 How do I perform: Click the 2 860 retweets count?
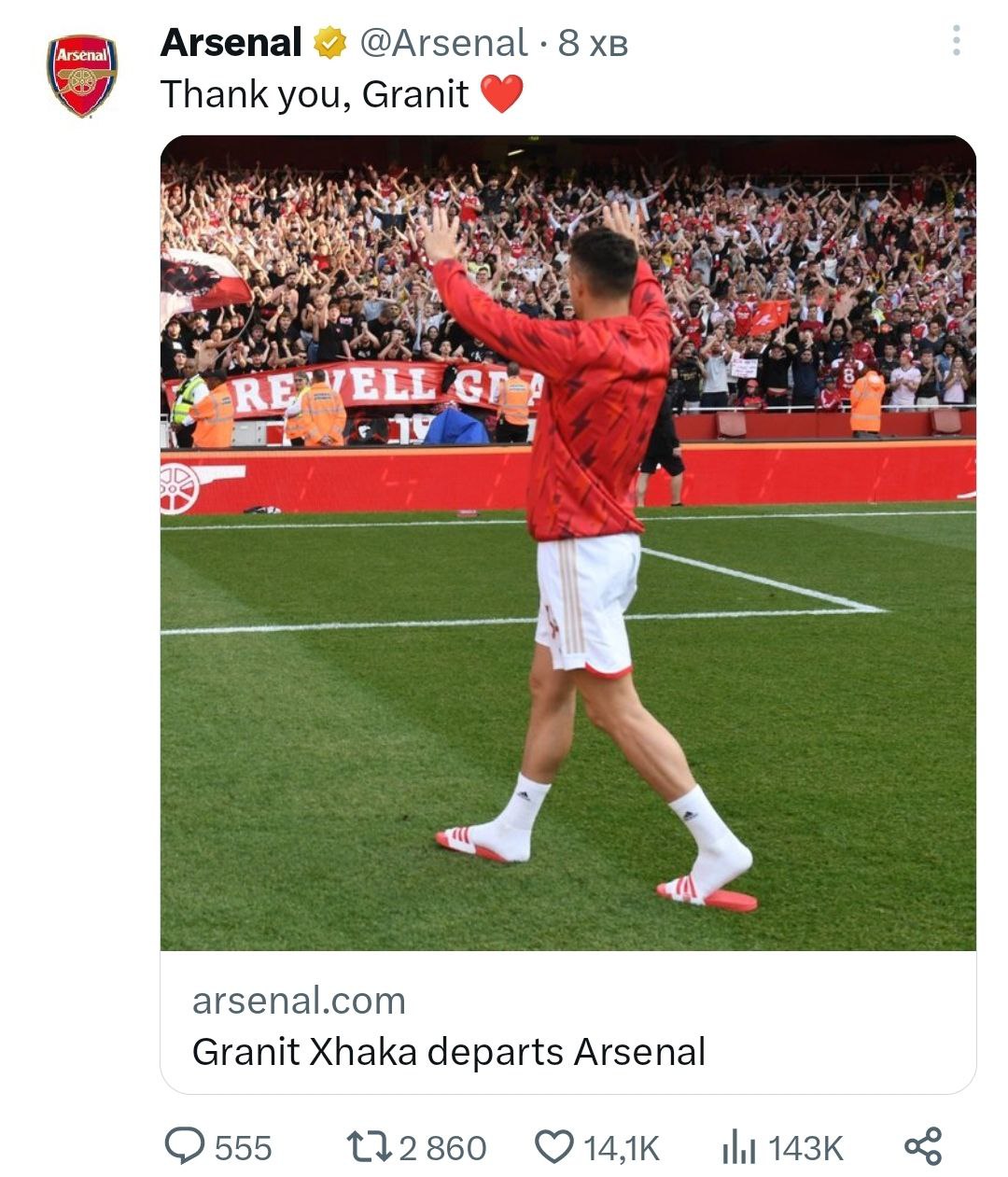click(x=442, y=1148)
